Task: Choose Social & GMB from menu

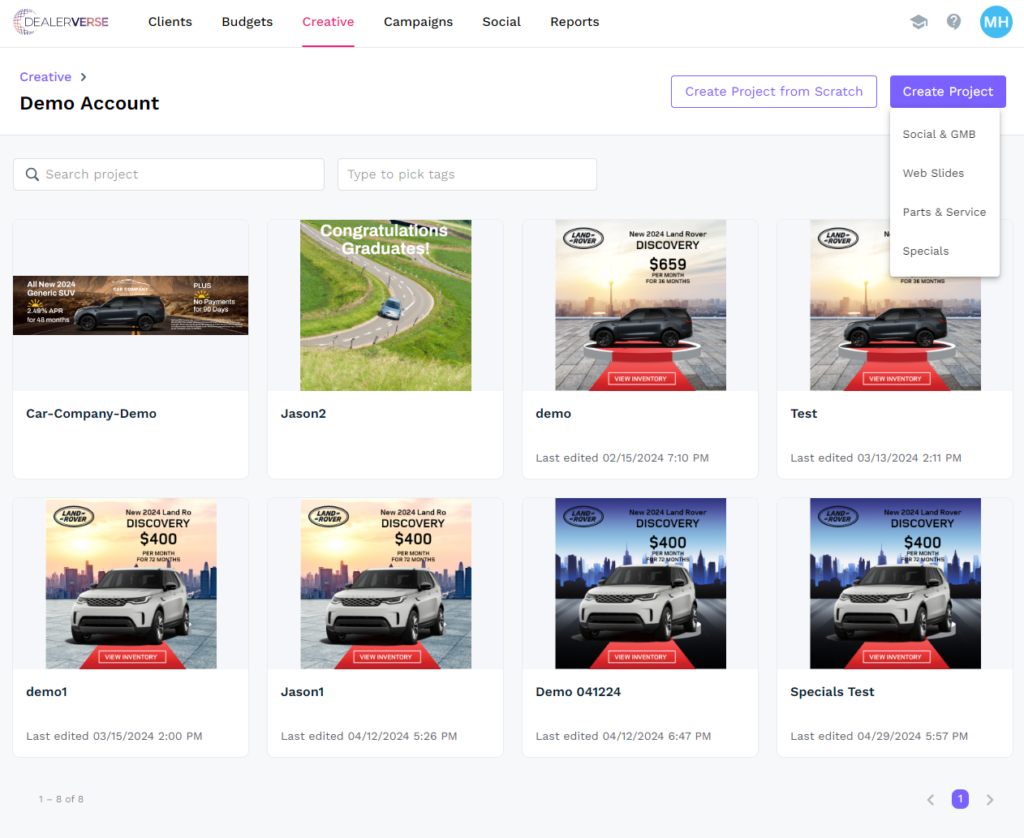Action: pyautogui.click(x=938, y=134)
